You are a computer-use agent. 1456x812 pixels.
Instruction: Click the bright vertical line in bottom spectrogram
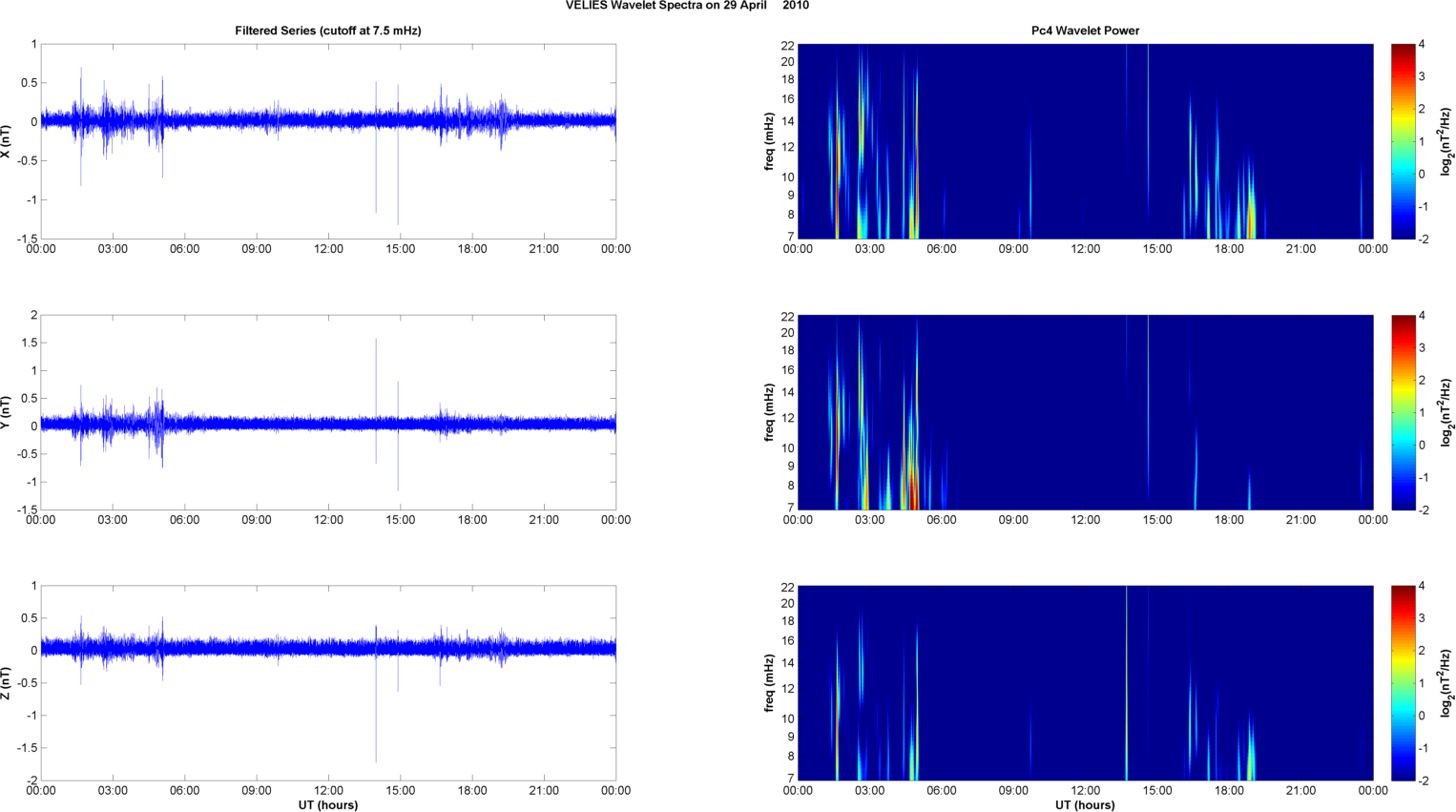(1127, 683)
